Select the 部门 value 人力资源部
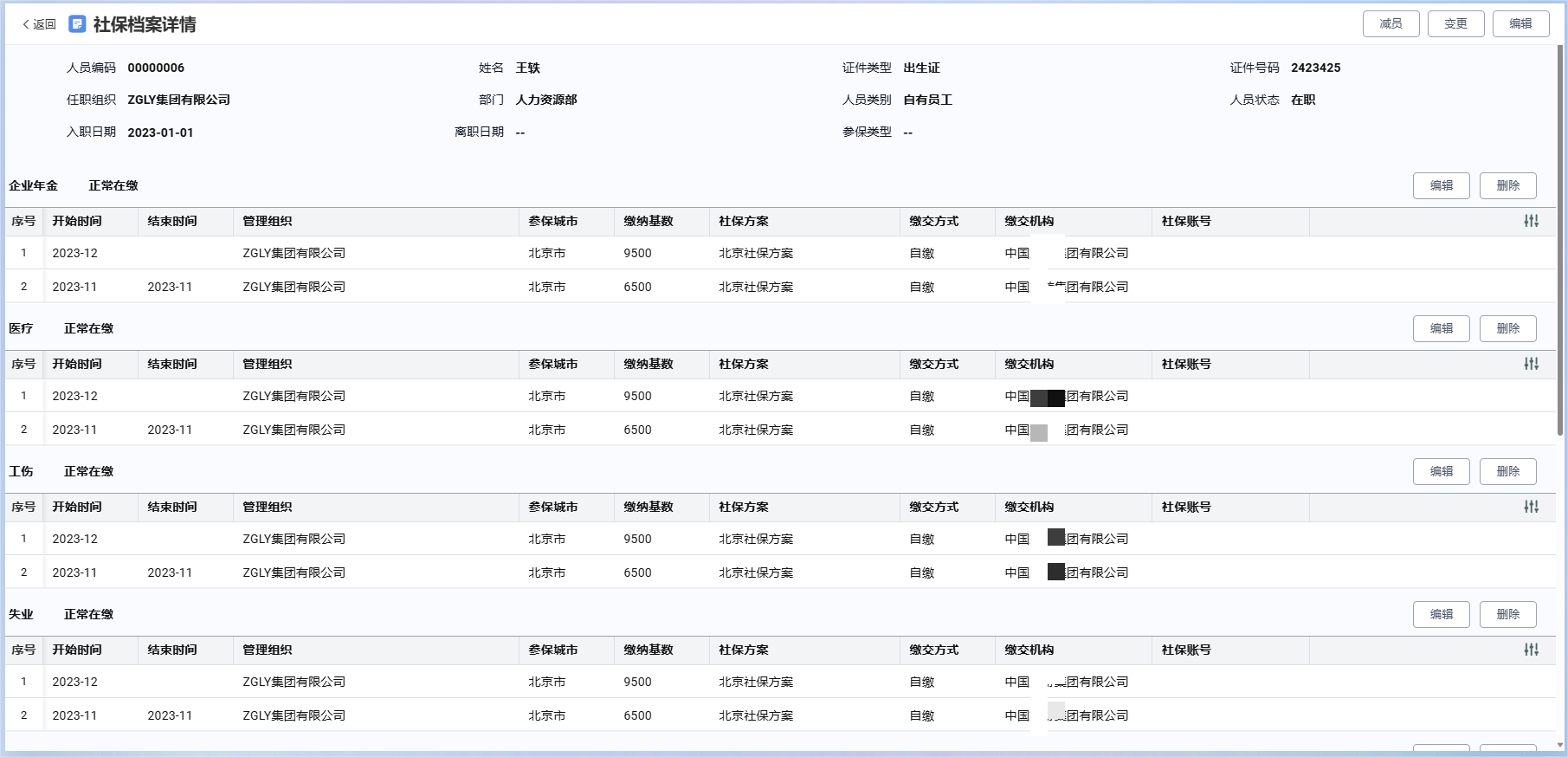Screen dimensions: 1568x757 pos(545,100)
